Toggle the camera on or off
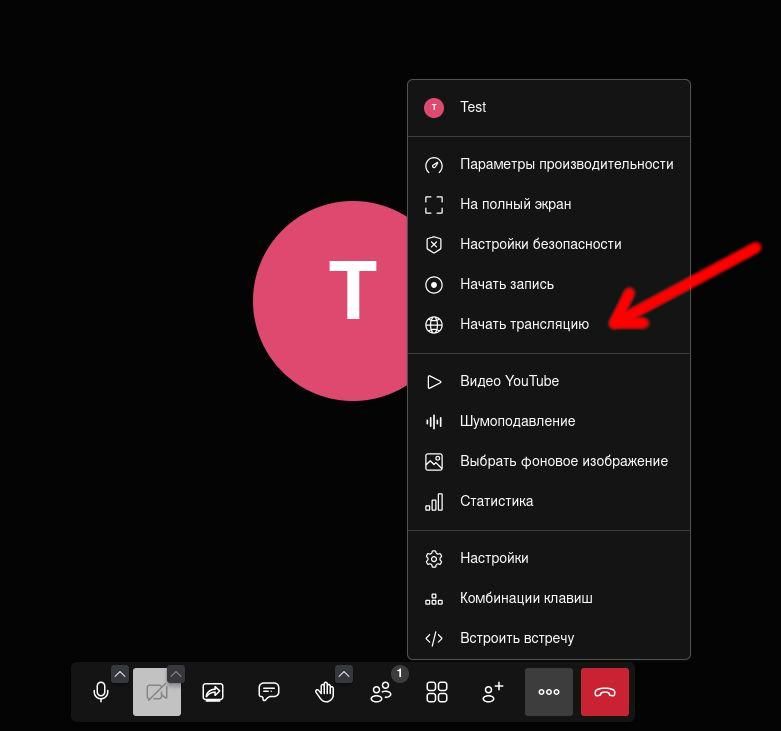Viewport: 781px width, 731px height. point(156,692)
